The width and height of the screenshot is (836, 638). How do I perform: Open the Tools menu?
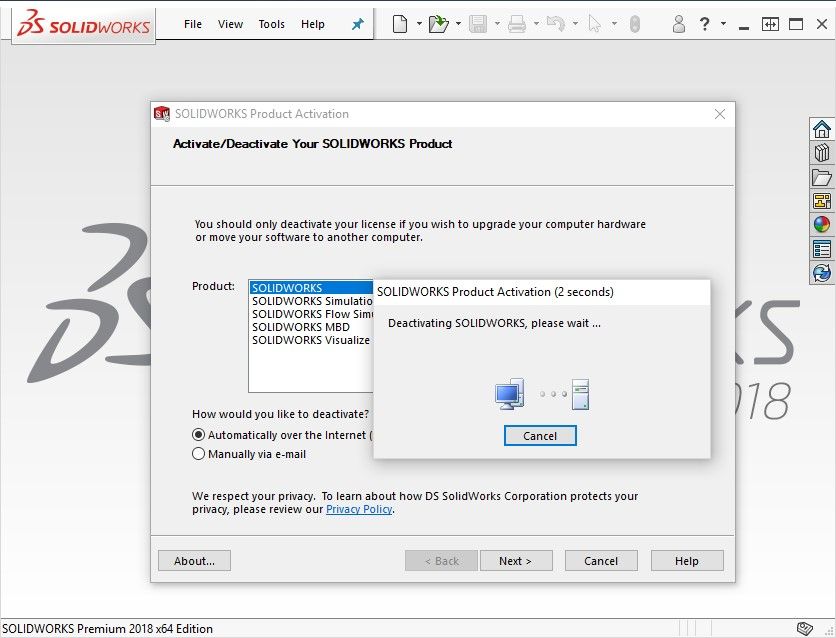pos(271,24)
